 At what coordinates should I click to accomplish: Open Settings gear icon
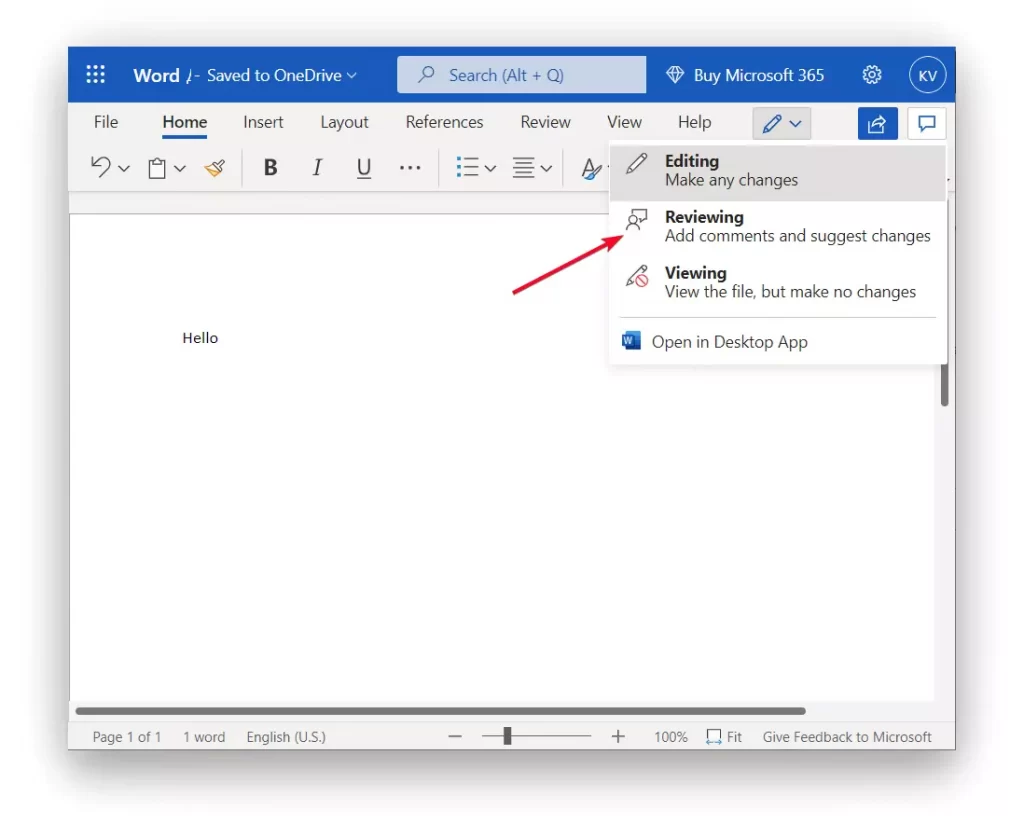click(x=872, y=75)
